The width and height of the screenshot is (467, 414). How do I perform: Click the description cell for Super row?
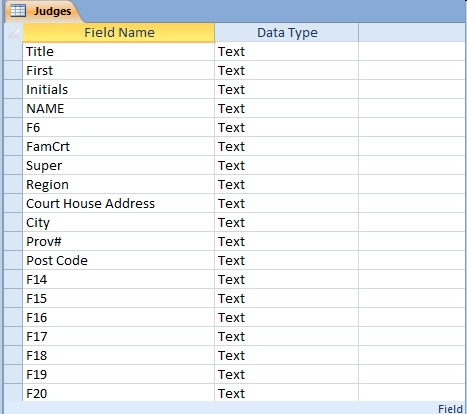pos(412,165)
